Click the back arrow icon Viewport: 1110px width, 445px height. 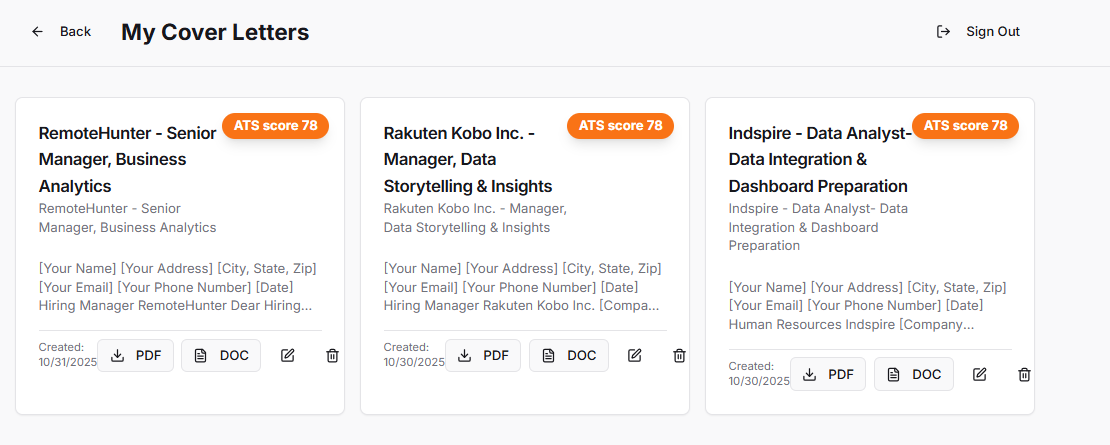(x=38, y=32)
